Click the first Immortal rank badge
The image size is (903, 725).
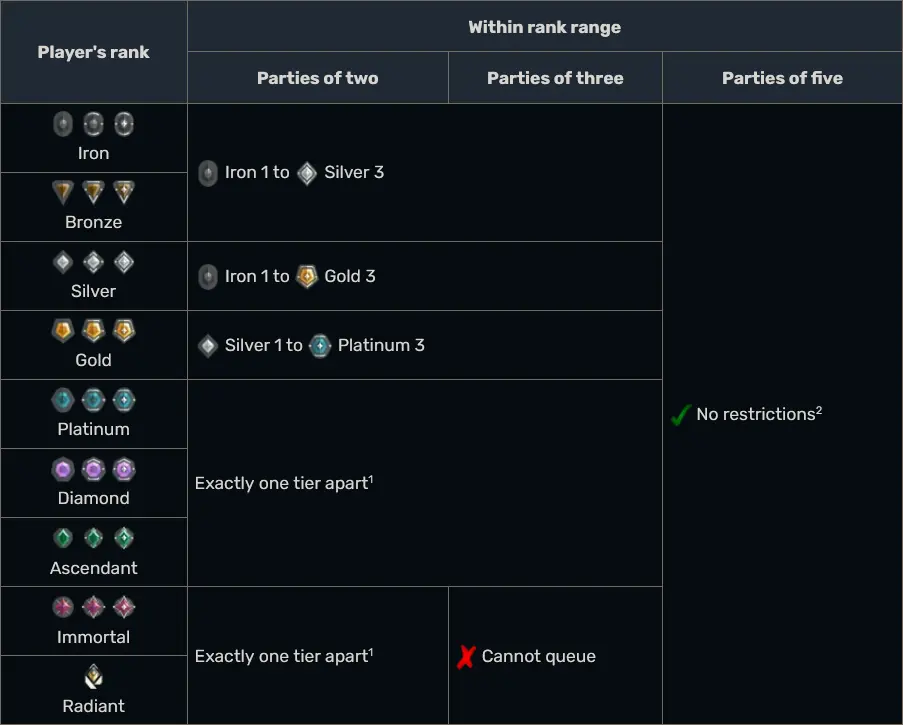[63, 607]
